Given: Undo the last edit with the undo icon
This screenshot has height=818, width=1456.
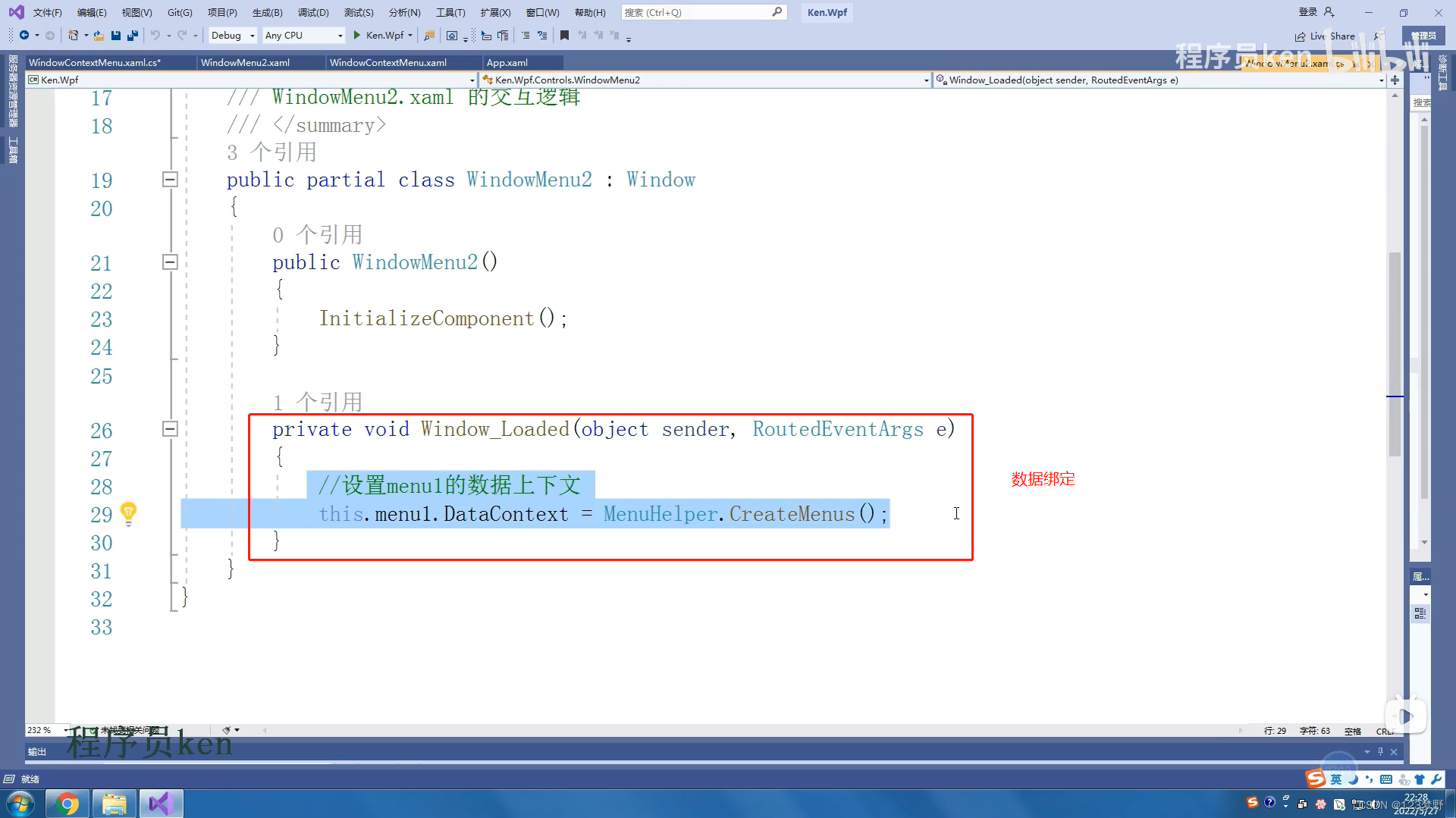Looking at the screenshot, I should (x=155, y=36).
